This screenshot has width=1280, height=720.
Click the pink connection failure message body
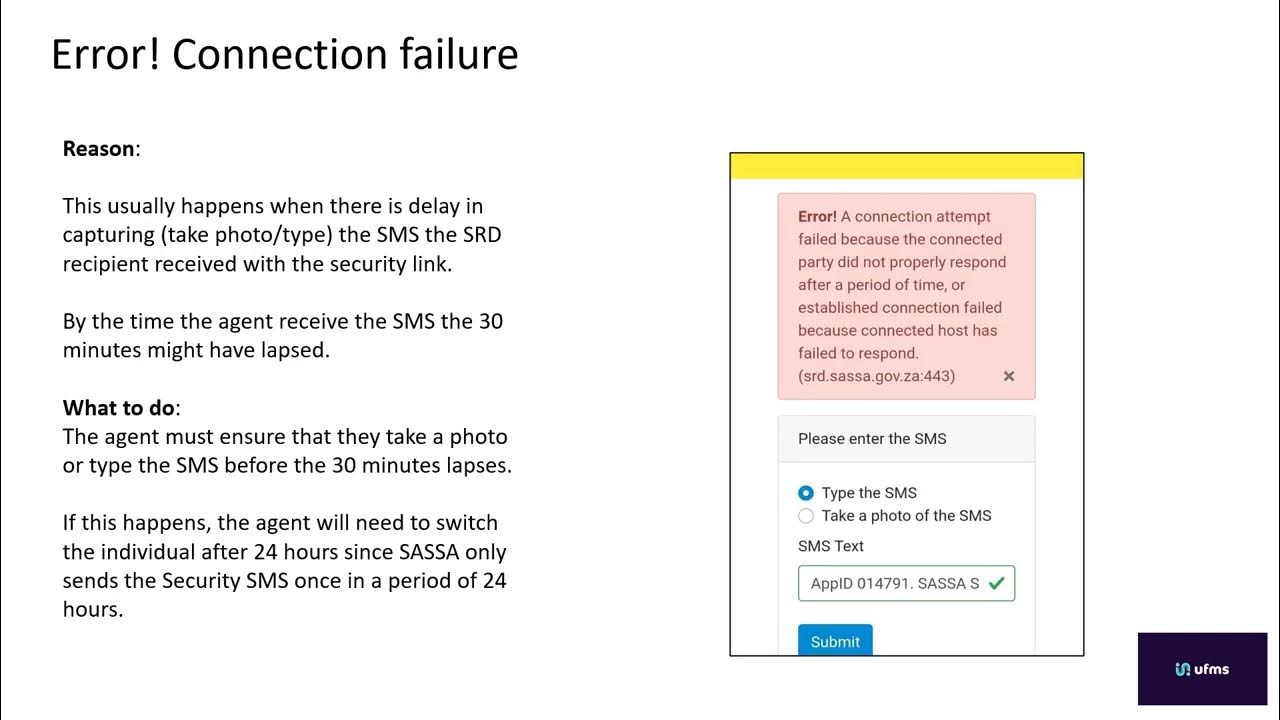coord(907,296)
